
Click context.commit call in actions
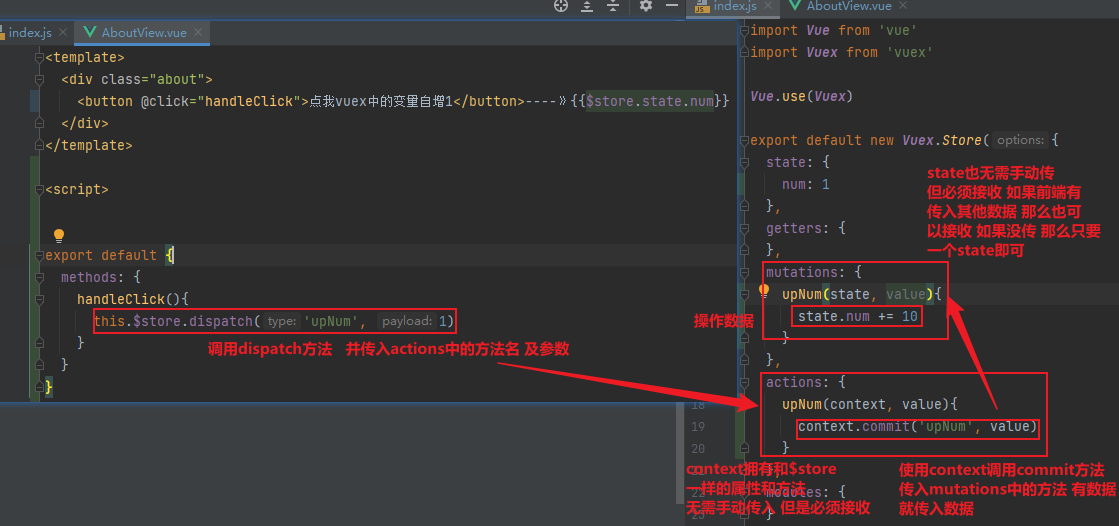917,427
